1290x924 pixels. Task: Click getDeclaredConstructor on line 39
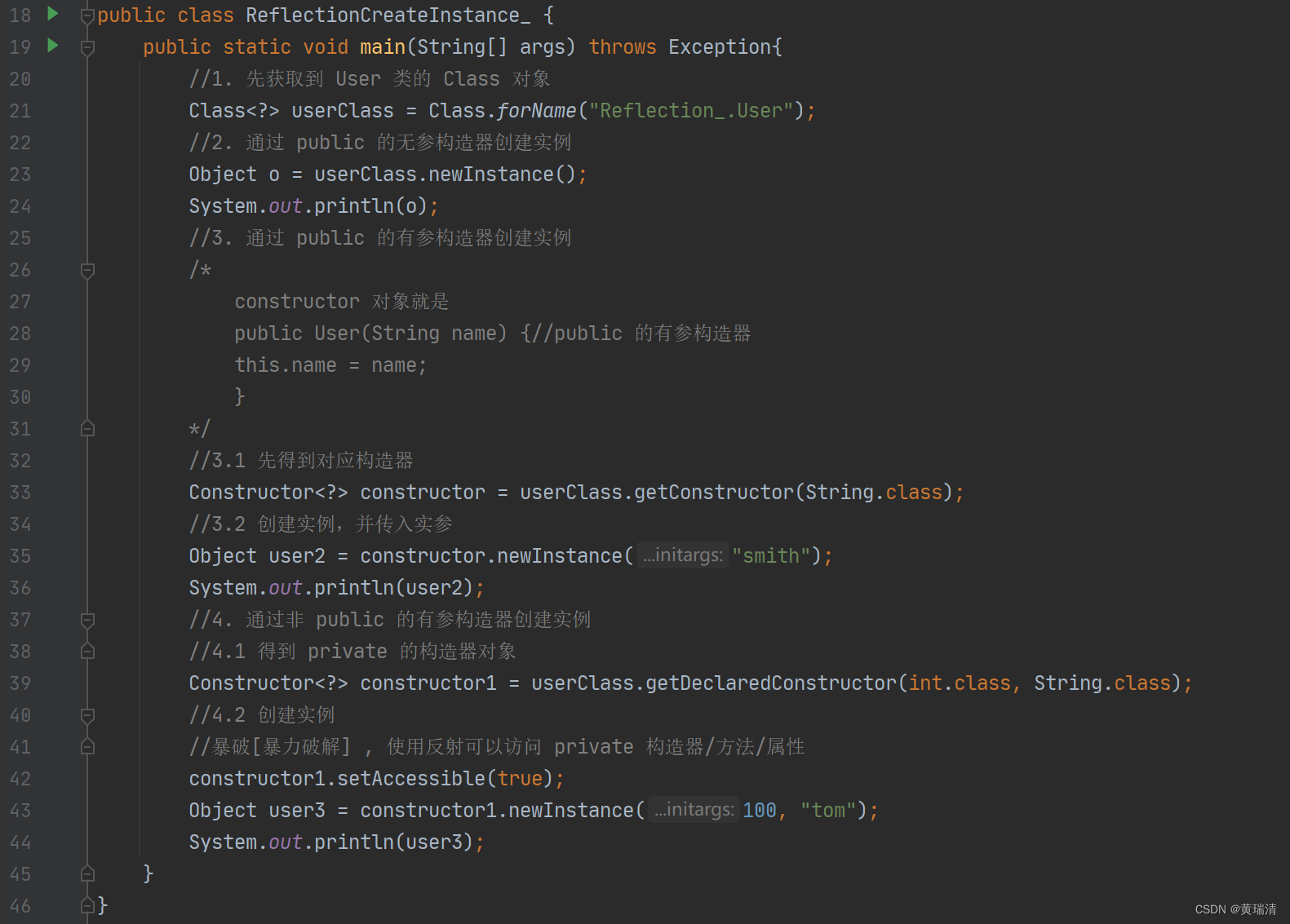click(771, 683)
